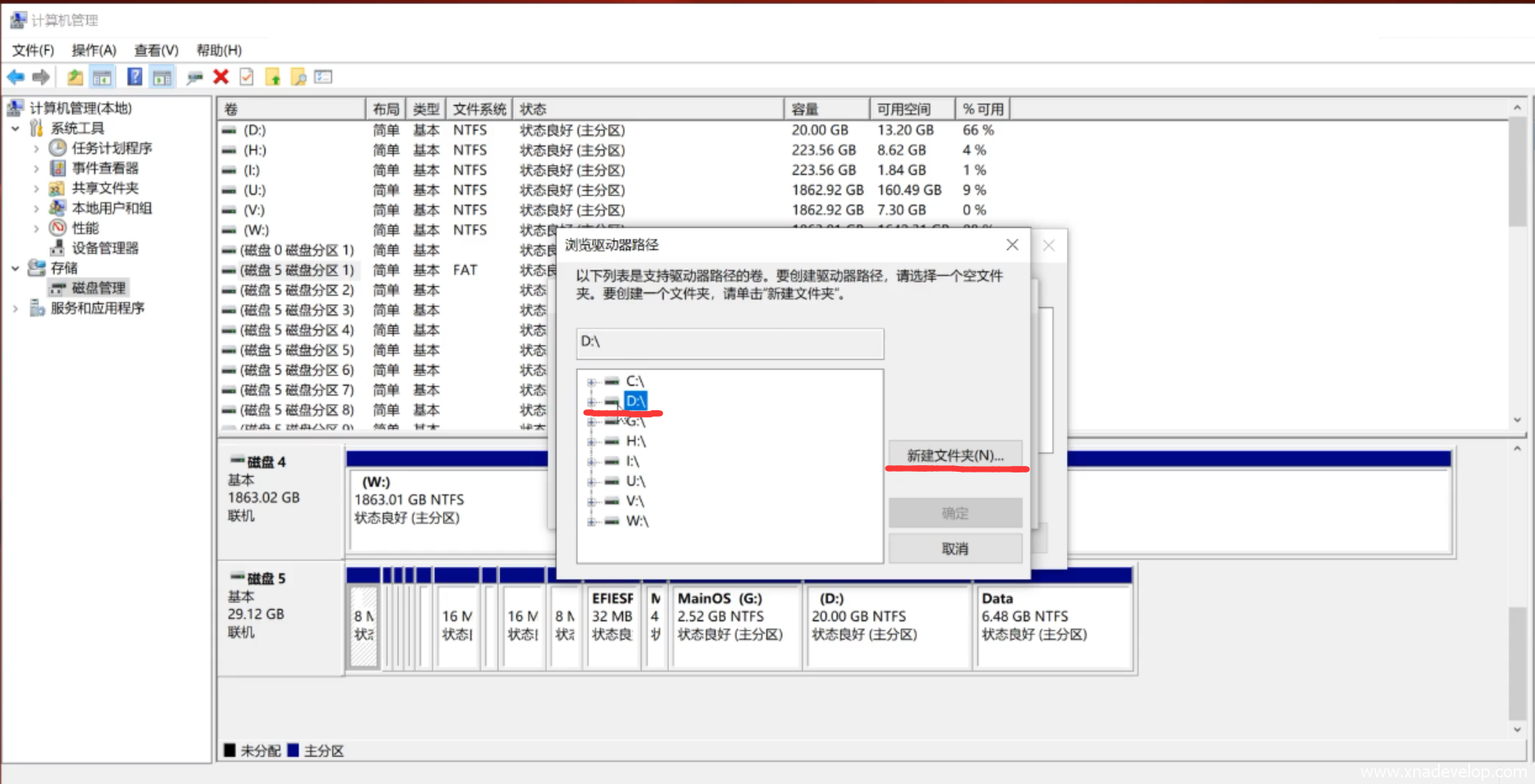Screen dimensions: 1535x784
Task: Click the red X delete toolbar icon
Action: (220, 77)
